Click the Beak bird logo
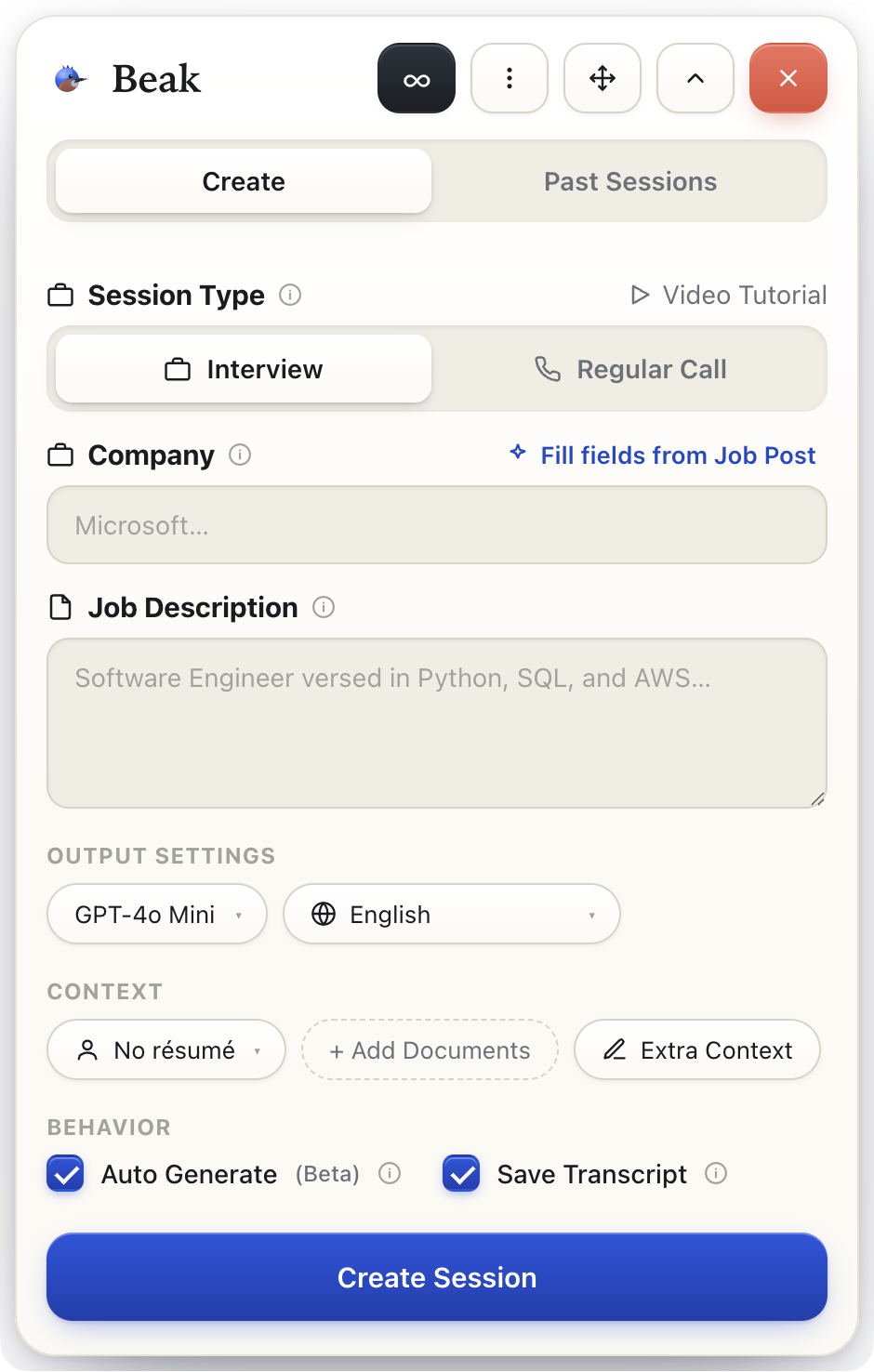Screen dimensions: 874x1372 pos(69,79)
